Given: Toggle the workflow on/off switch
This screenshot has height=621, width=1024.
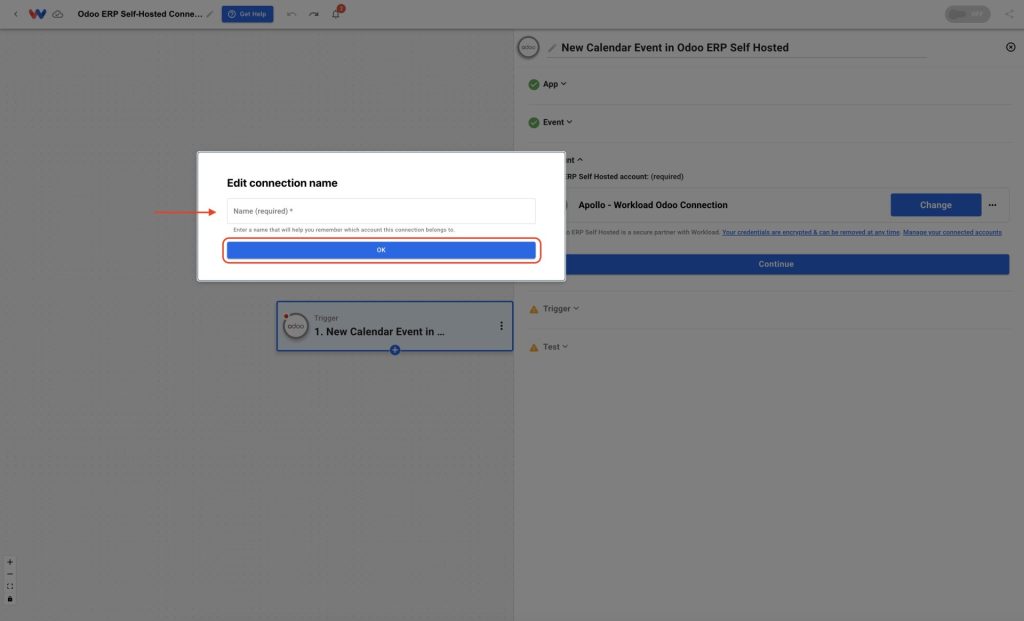Looking at the screenshot, I should pyautogui.click(x=967, y=14).
